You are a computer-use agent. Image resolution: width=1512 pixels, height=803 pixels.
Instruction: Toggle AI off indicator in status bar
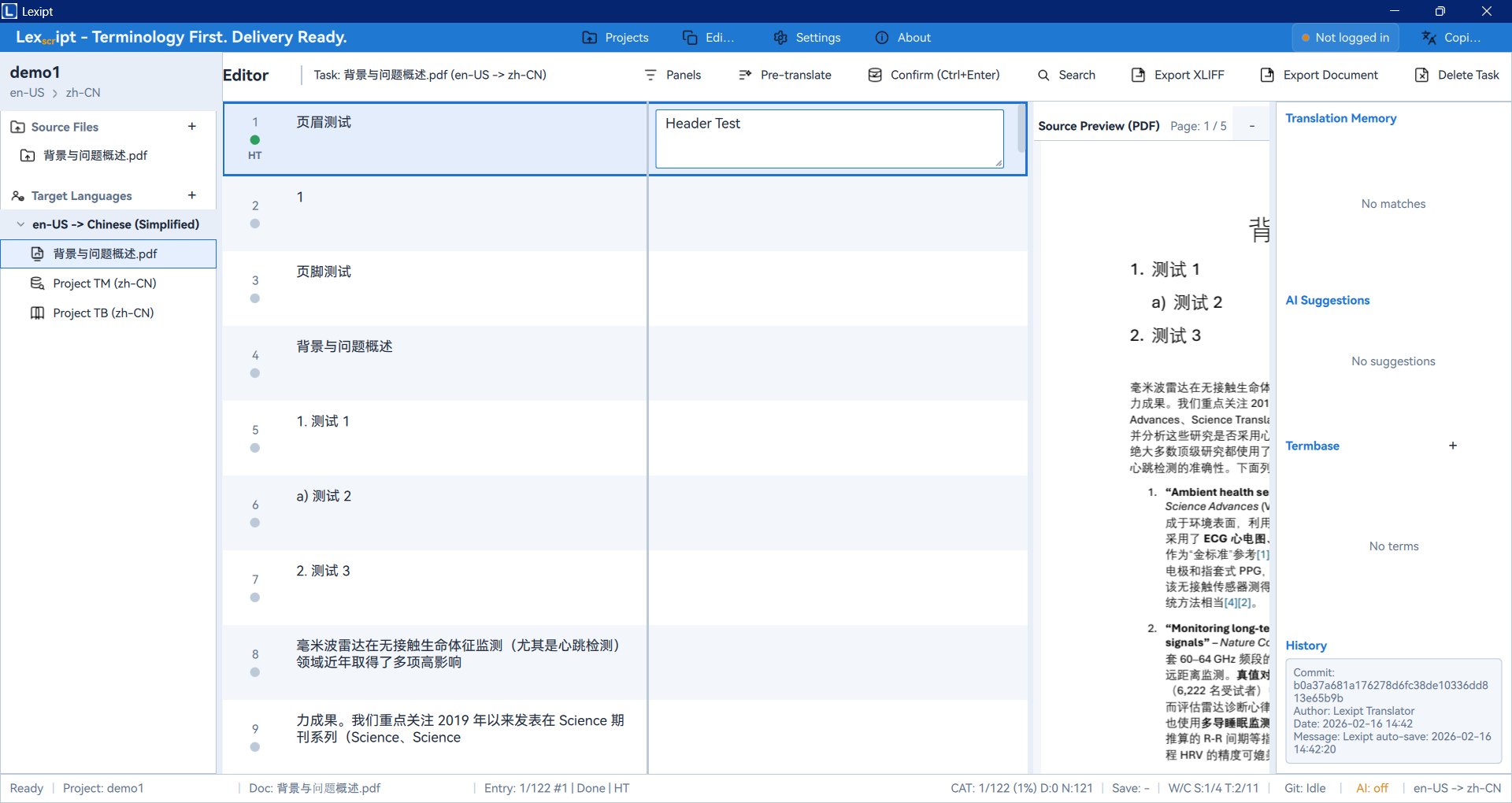click(x=1372, y=788)
